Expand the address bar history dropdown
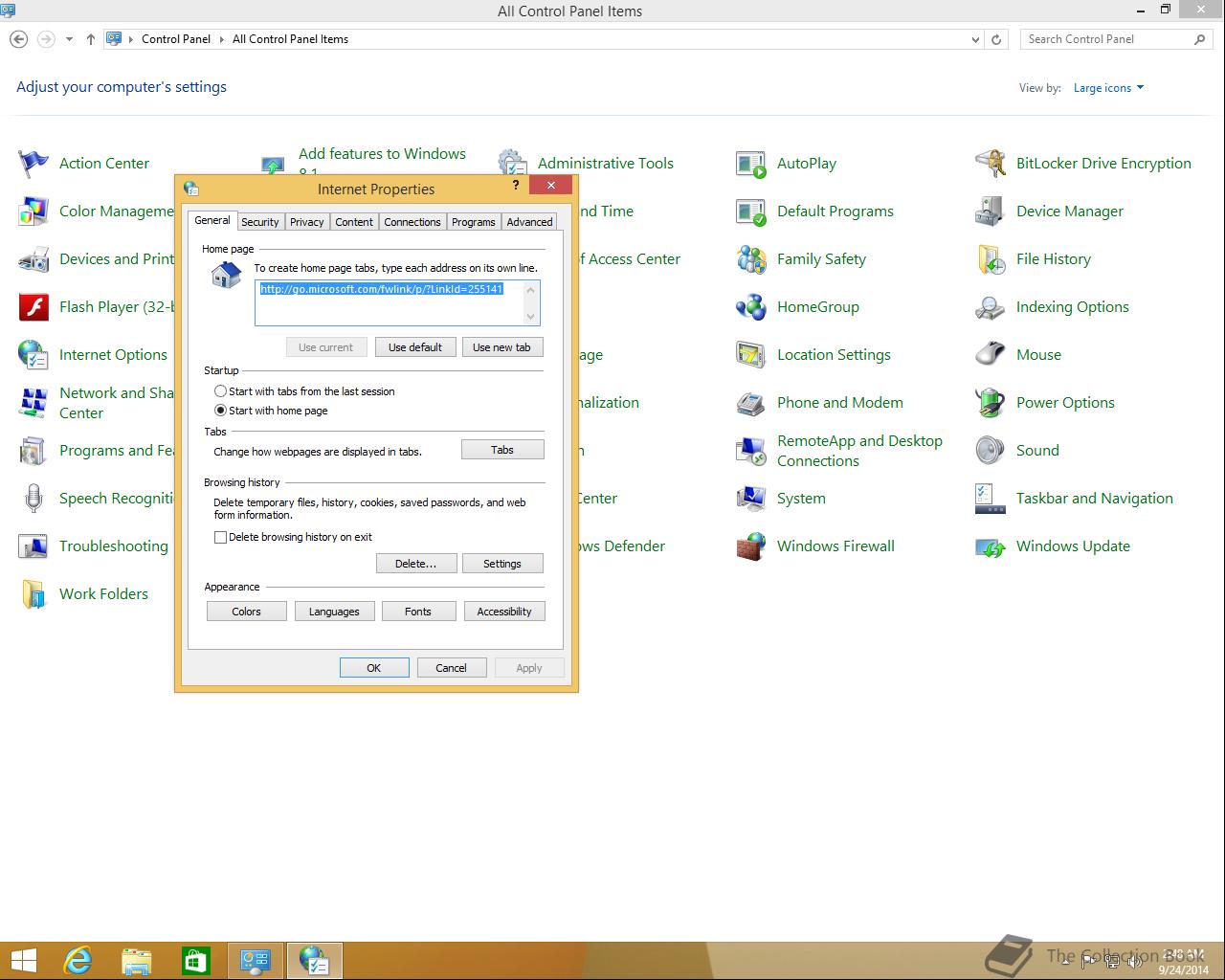 (975, 39)
